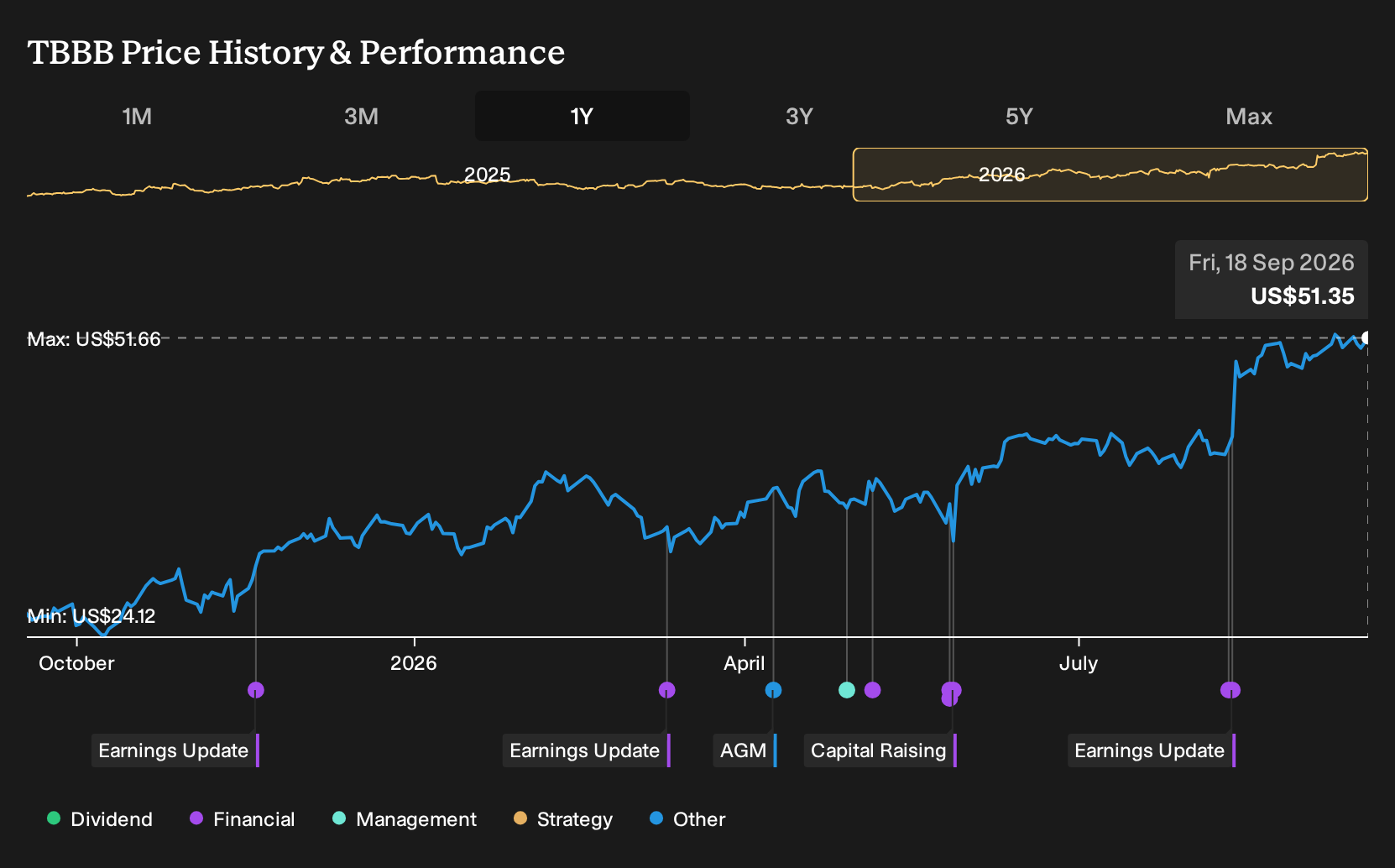Select the 3M time range tab
The height and width of the screenshot is (868, 1395).
[x=361, y=116]
